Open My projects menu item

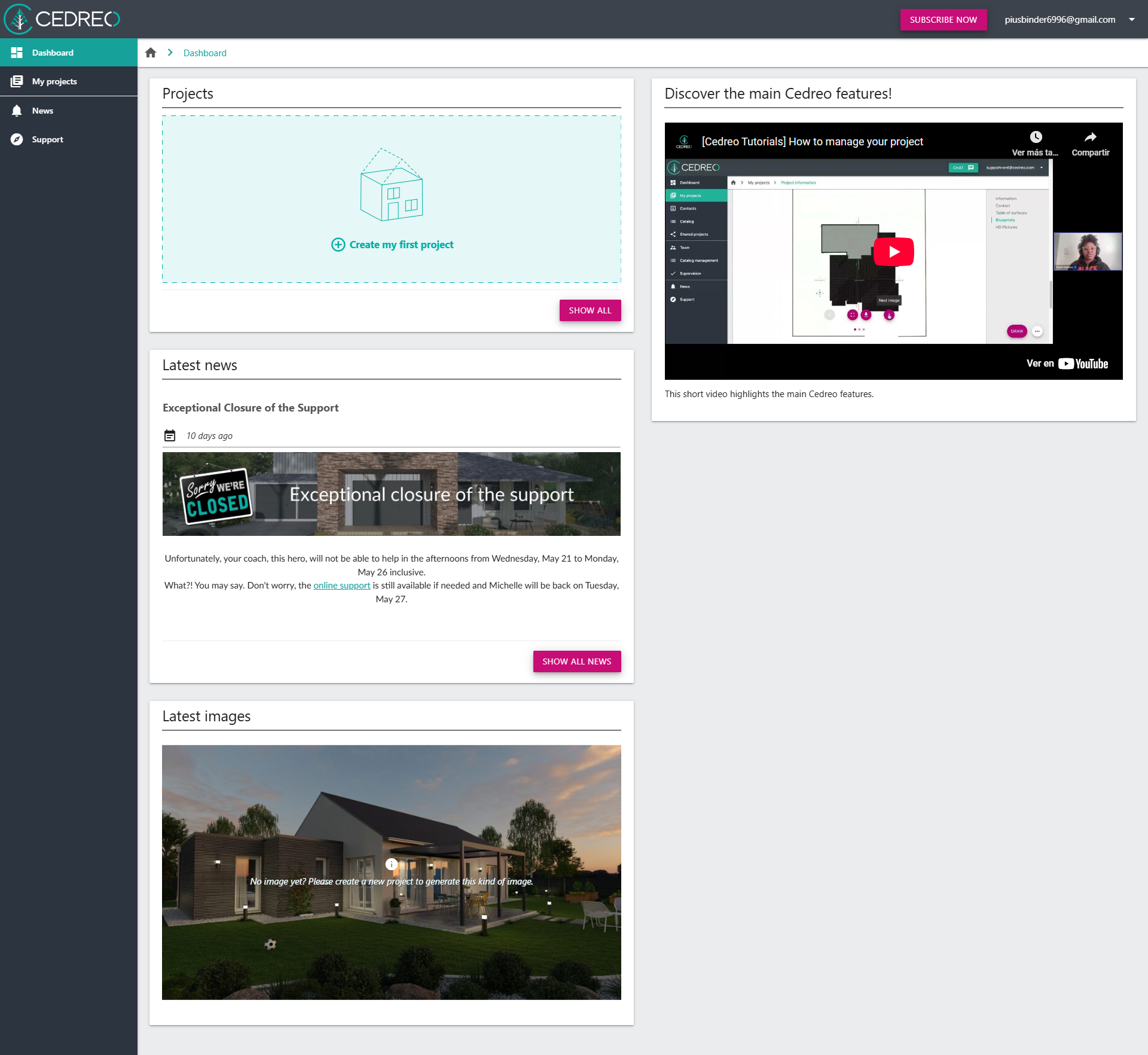point(54,81)
